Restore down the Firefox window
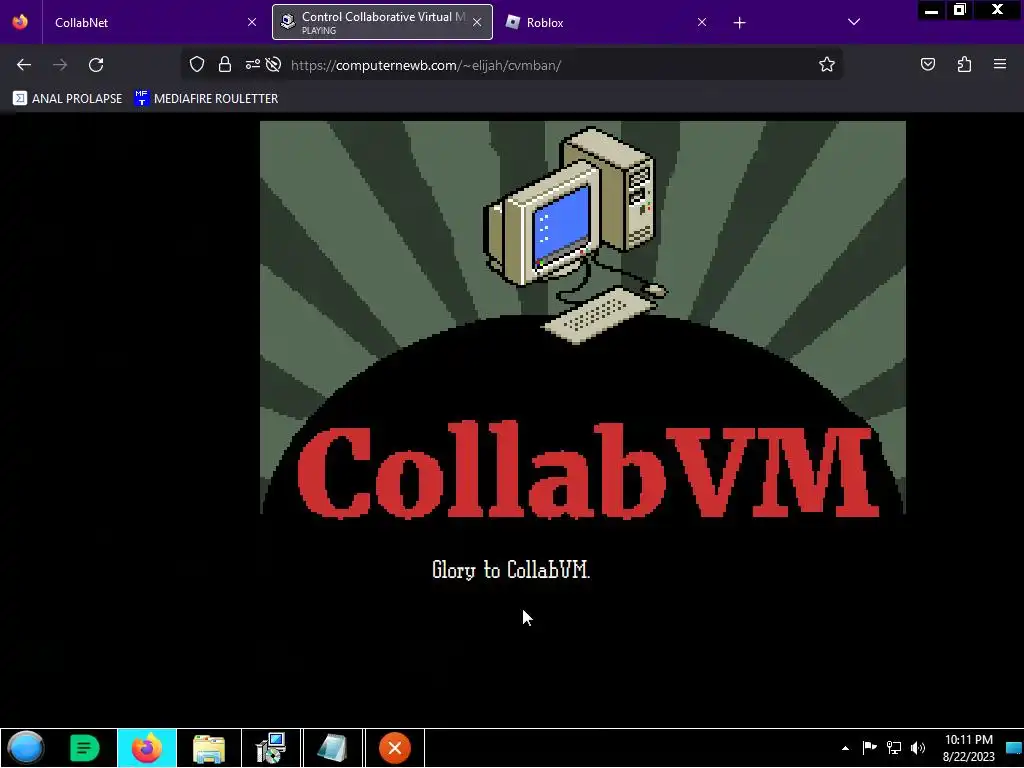The height and width of the screenshot is (768, 1024). 959,10
